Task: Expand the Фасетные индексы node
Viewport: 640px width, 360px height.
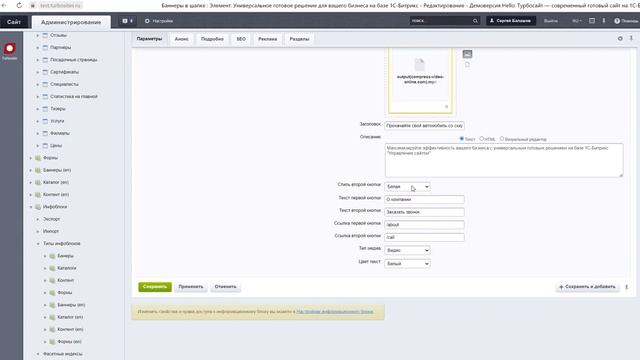Action: point(38,354)
